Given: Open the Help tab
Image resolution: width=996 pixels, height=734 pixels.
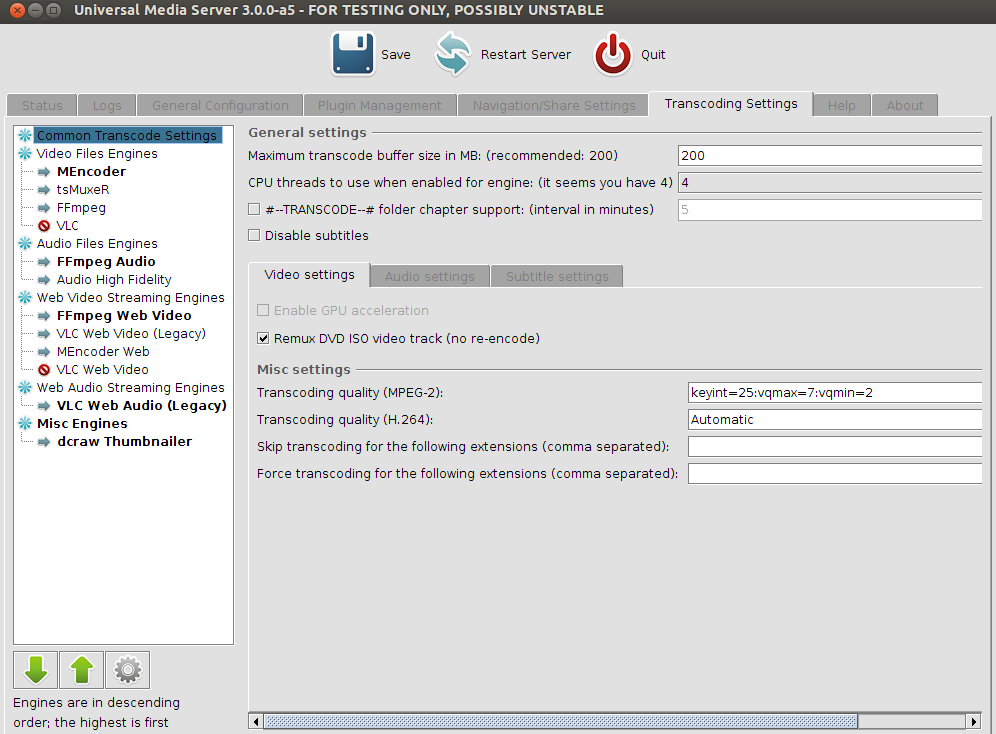Looking at the screenshot, I should point(841,105).
